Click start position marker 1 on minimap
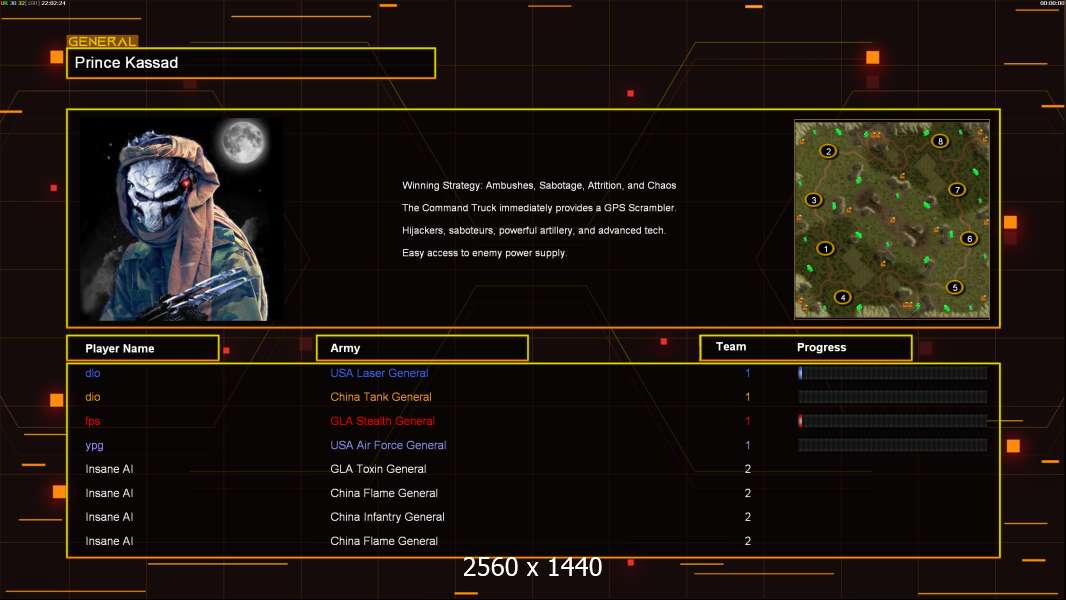Image resolution: width=1066 pixels, height=600 pixels. [825, 249]
